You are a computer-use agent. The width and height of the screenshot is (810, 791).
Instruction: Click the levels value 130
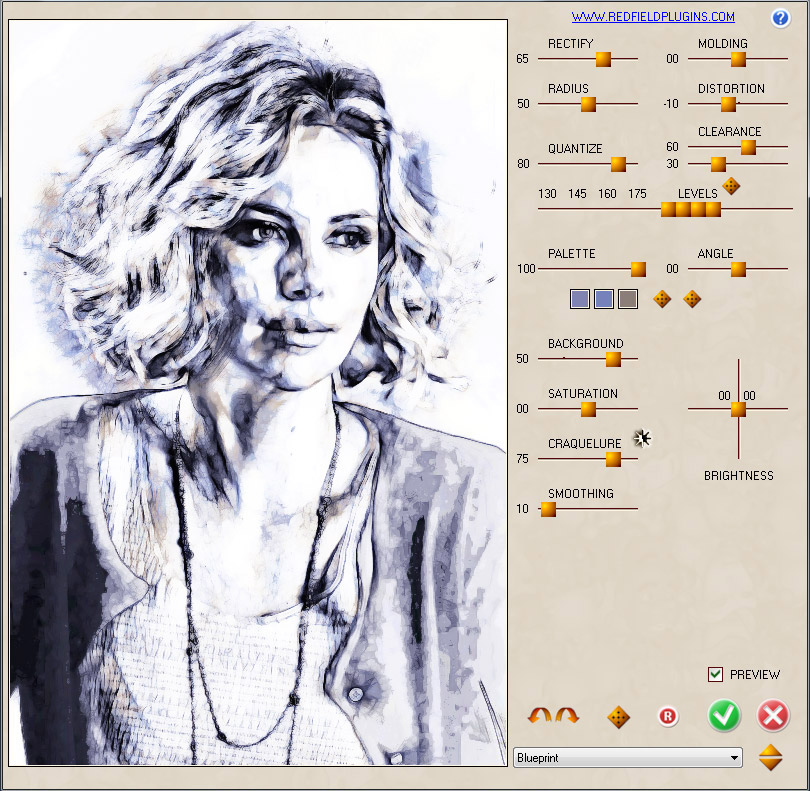coord(547,194)
